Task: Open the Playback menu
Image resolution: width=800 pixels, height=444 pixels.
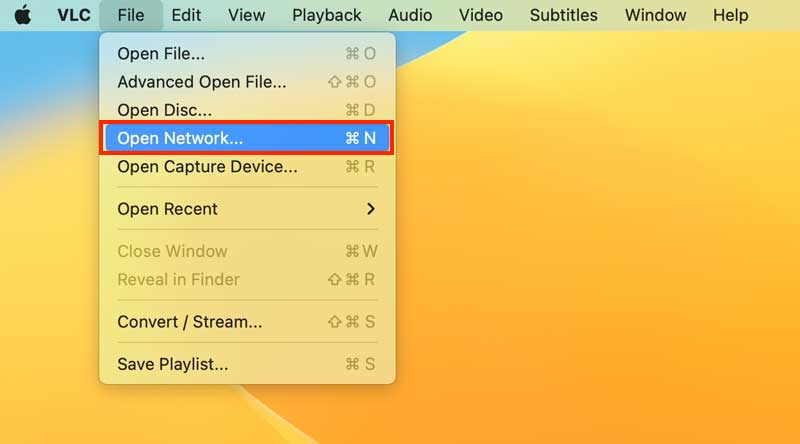Action: (327, 15)
